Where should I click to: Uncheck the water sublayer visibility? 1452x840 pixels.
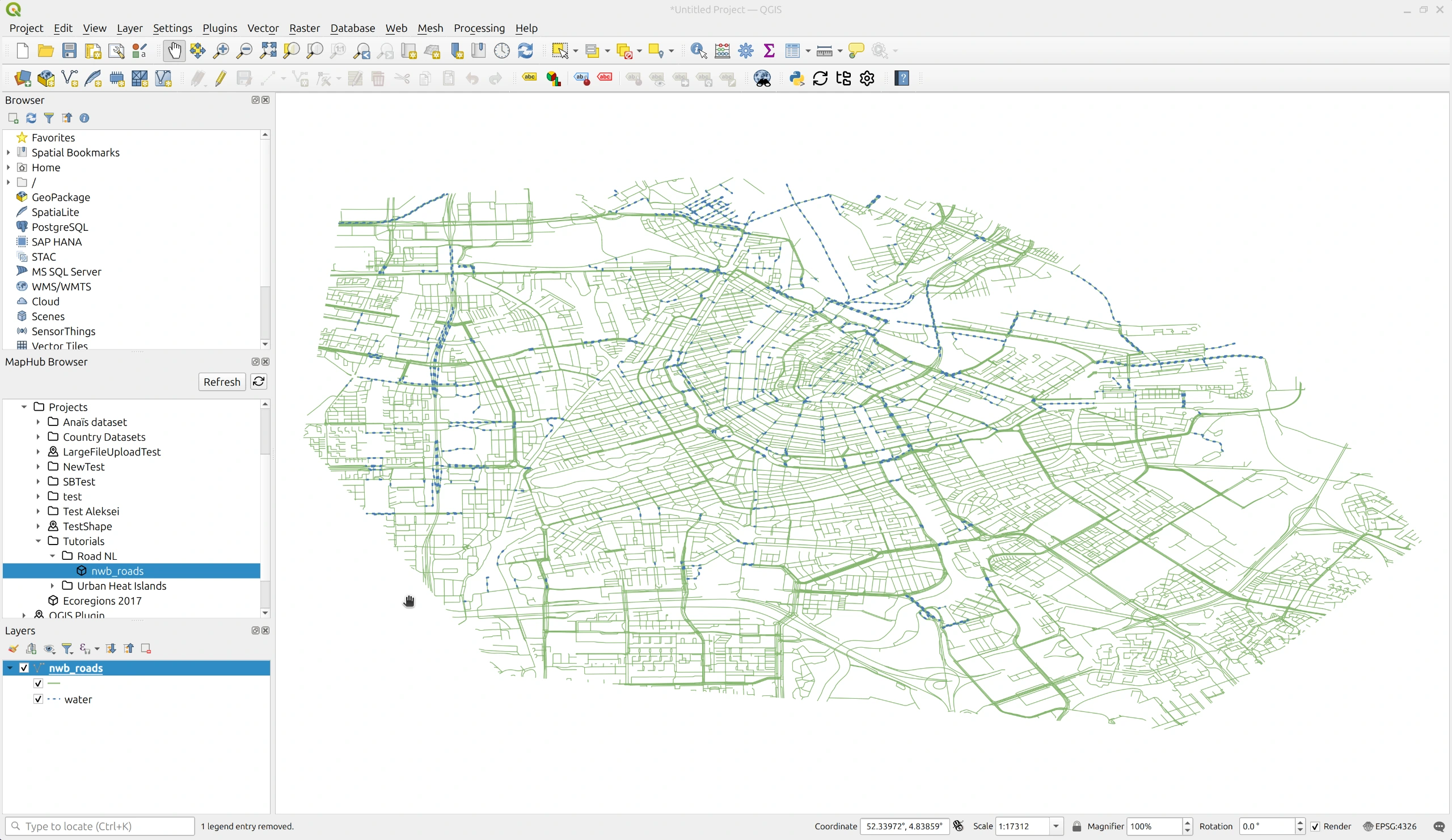click(38, 699)
